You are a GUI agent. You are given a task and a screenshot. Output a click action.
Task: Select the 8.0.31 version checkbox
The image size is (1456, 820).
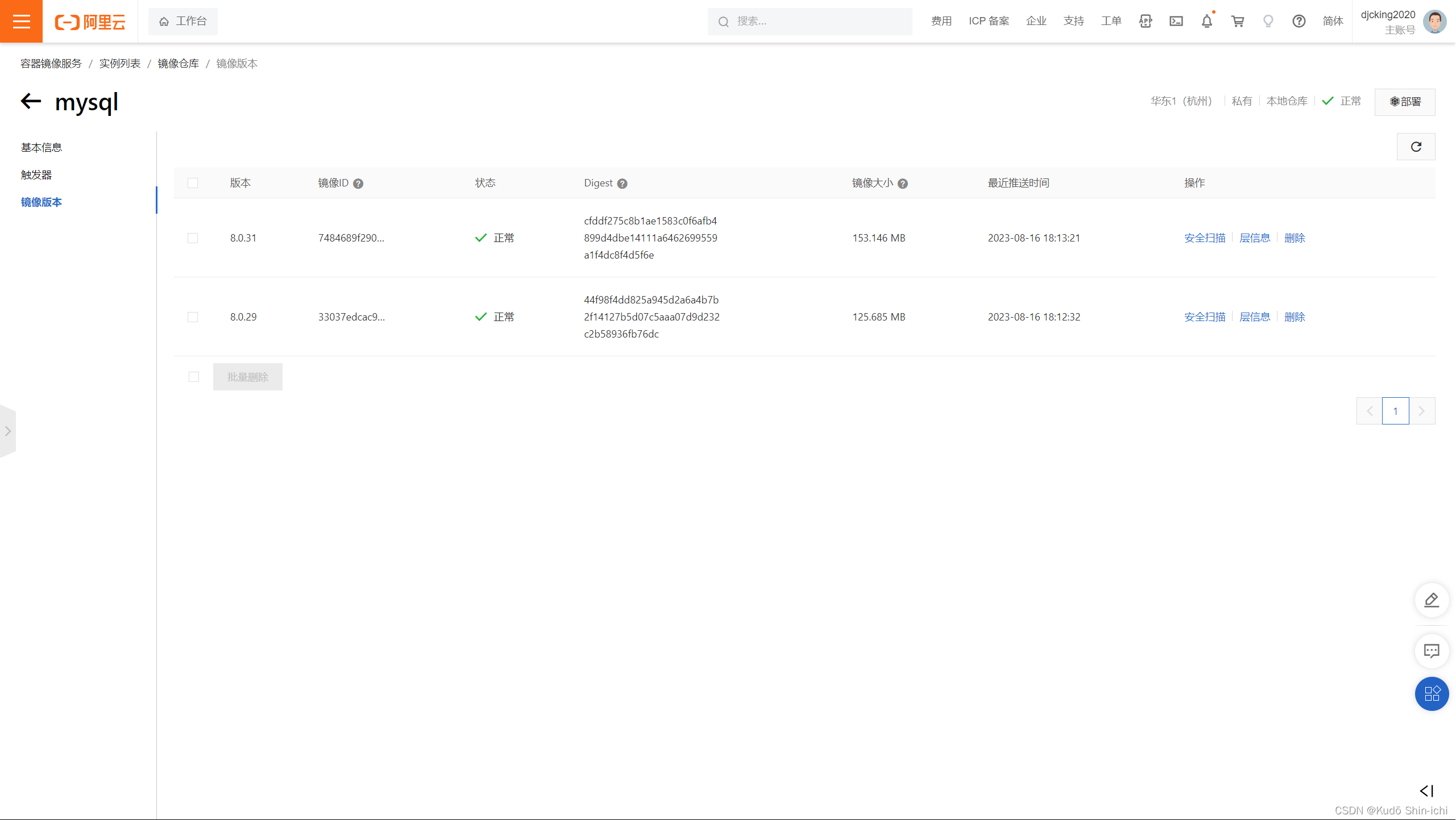click(x=193, y=238)
